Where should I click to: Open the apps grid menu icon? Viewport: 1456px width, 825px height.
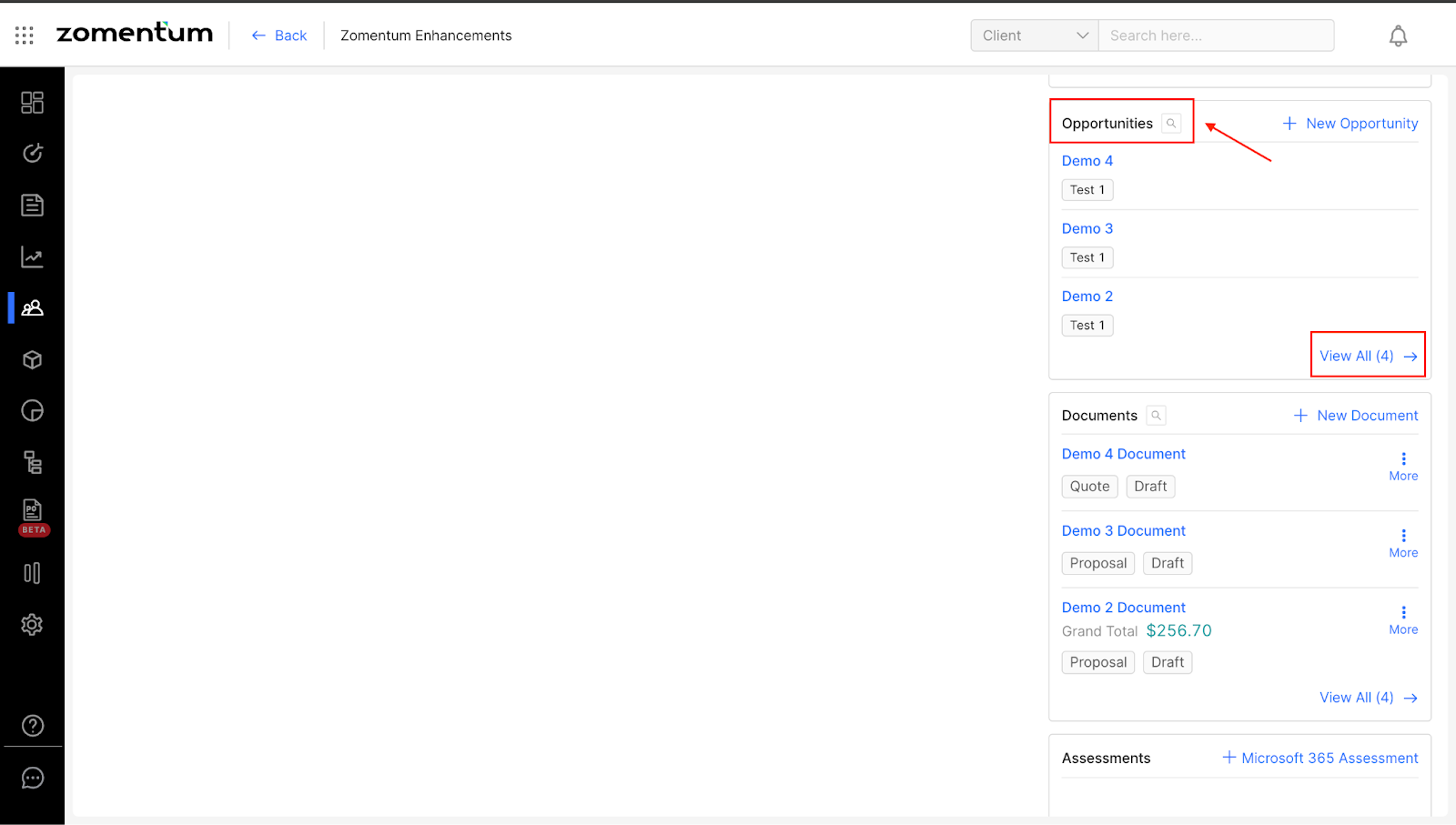(25, 35)
